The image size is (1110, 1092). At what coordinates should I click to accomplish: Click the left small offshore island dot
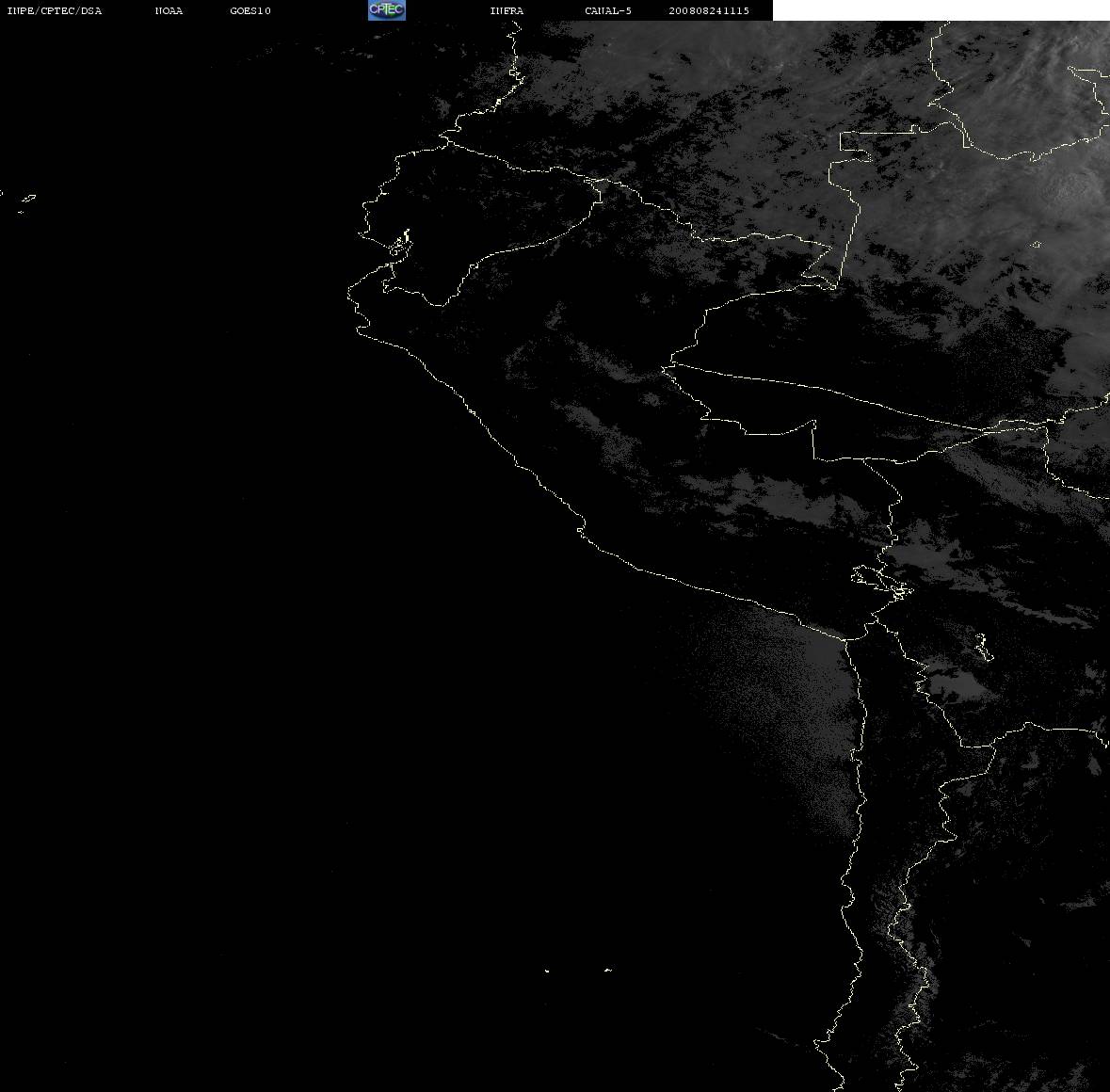(x=547, y=971)
